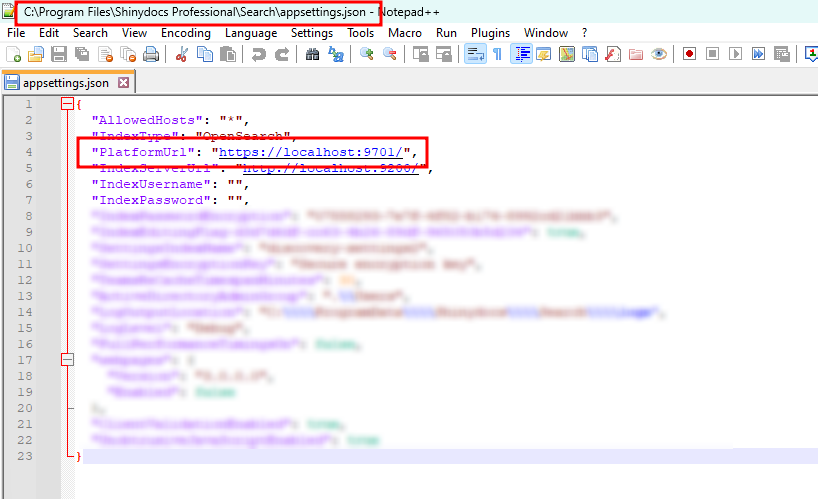Open Find using the binoculars icon

click(x=313, y=54)
